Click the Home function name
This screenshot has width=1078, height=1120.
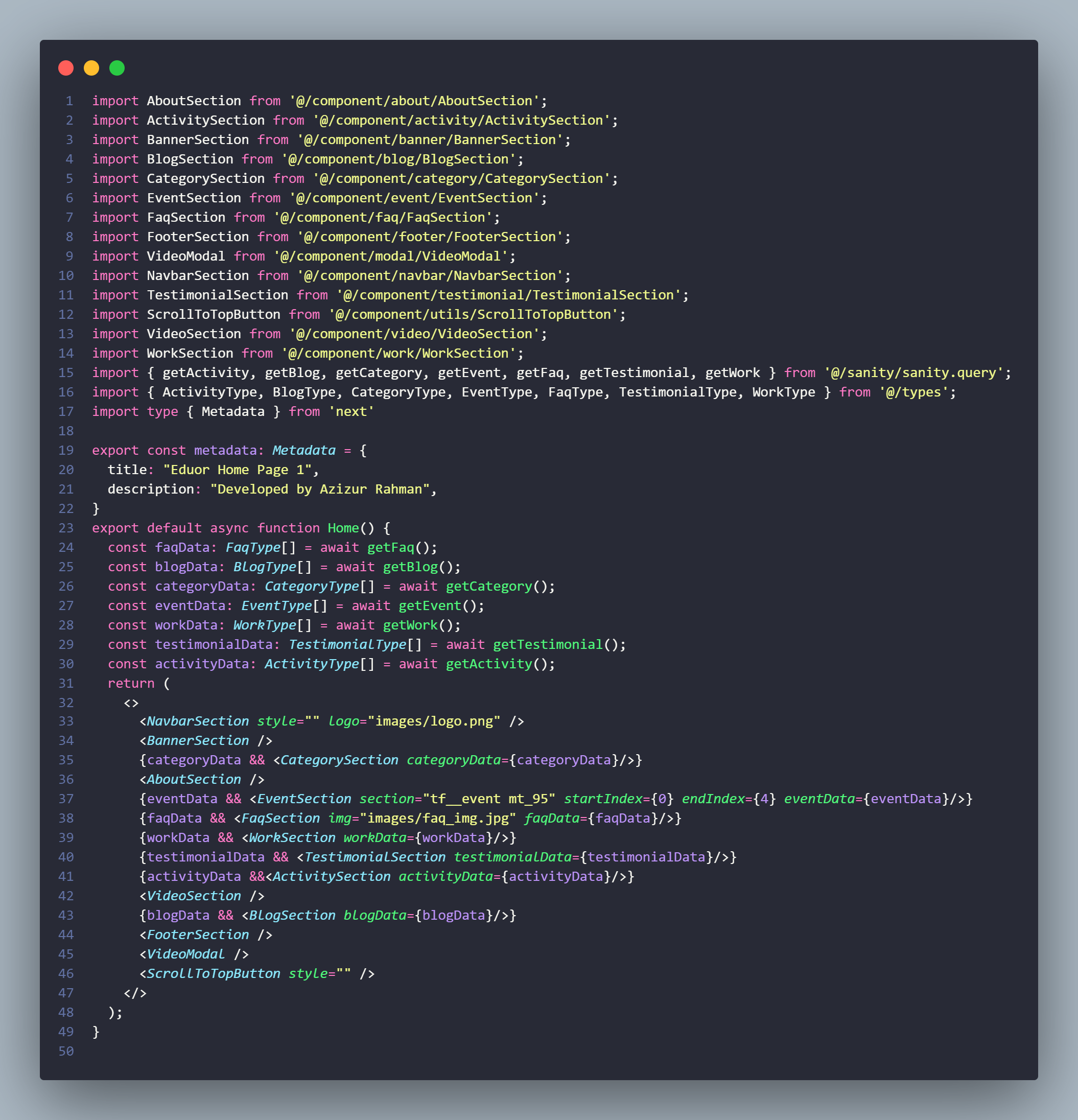(x=343, y=528)
